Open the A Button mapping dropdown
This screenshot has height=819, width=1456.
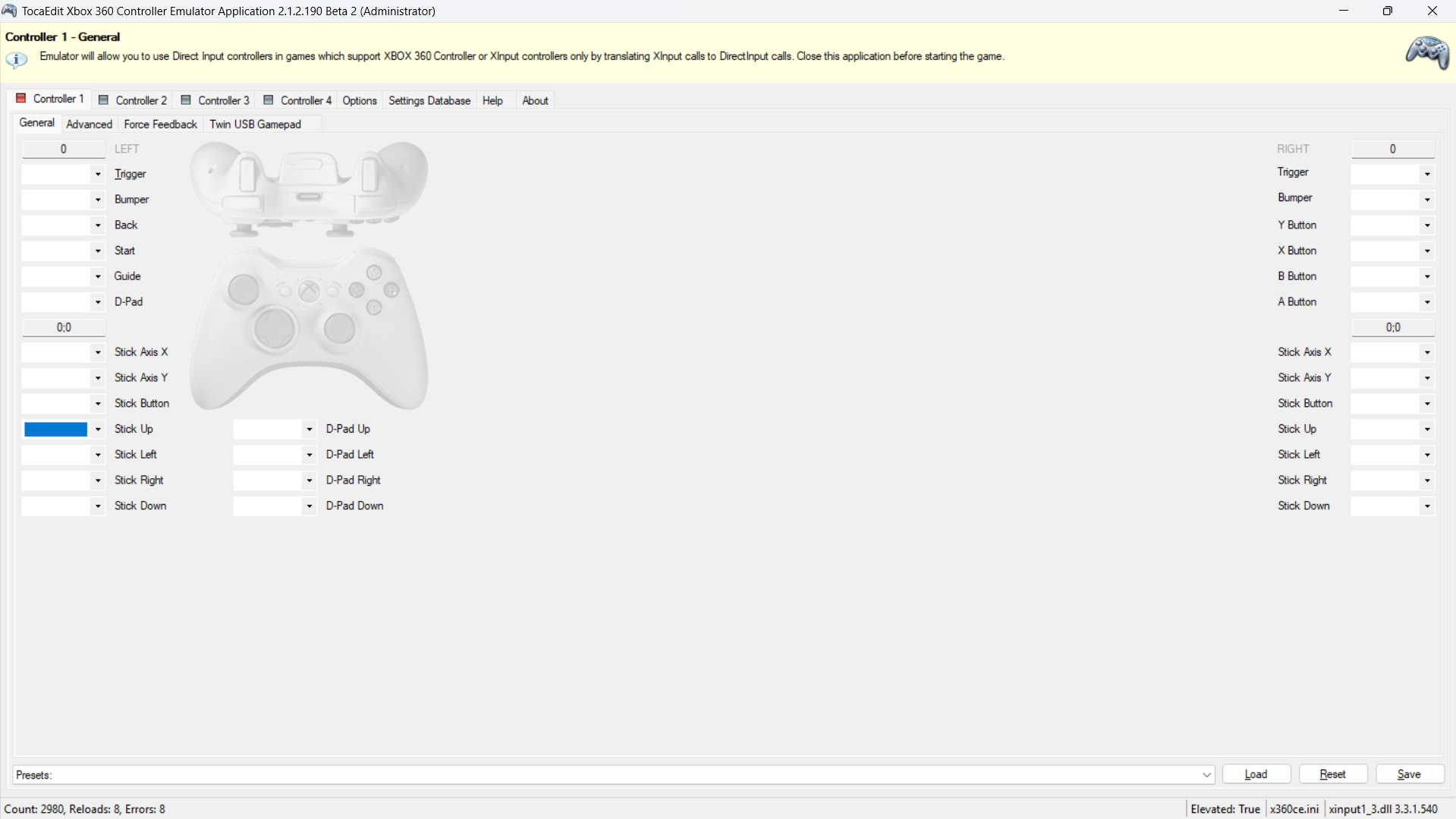[x=1427, y=302]
